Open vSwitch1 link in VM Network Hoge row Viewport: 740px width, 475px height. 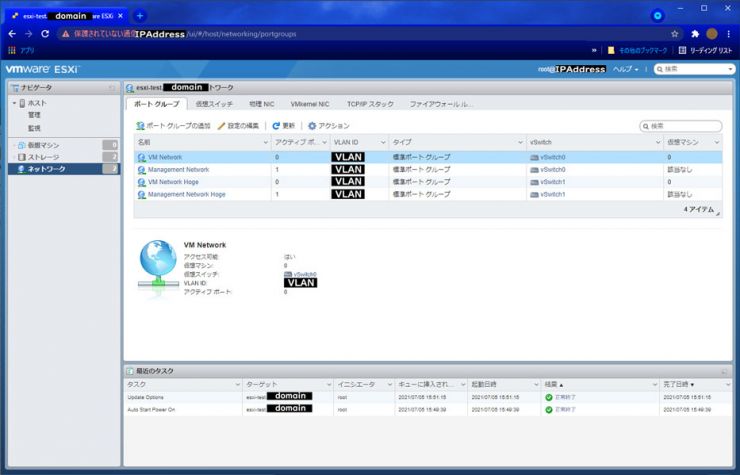coord(552,182)
